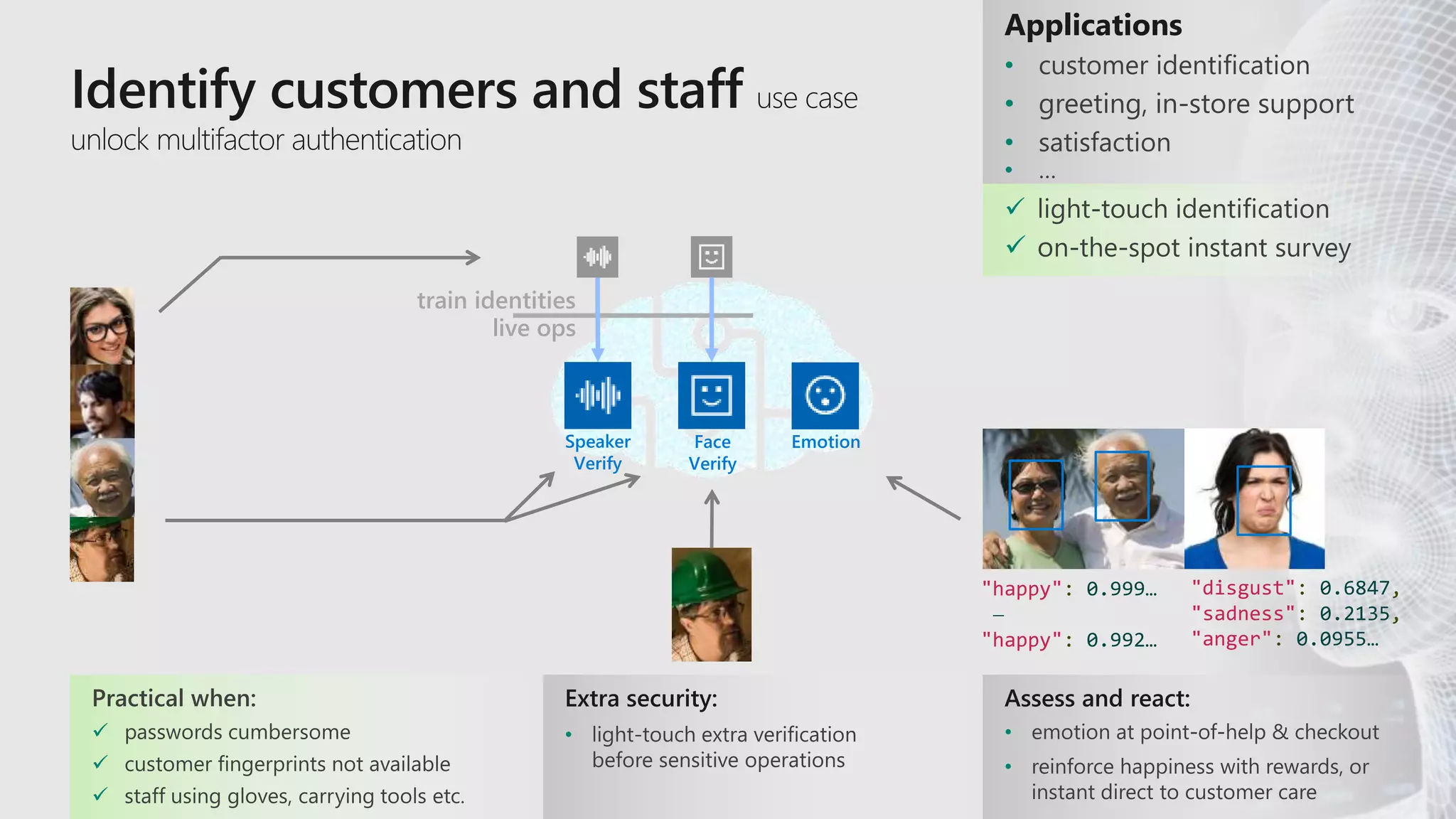Click the Applications heading
The image size is (1456, 819).
(x=1093, y=26)
